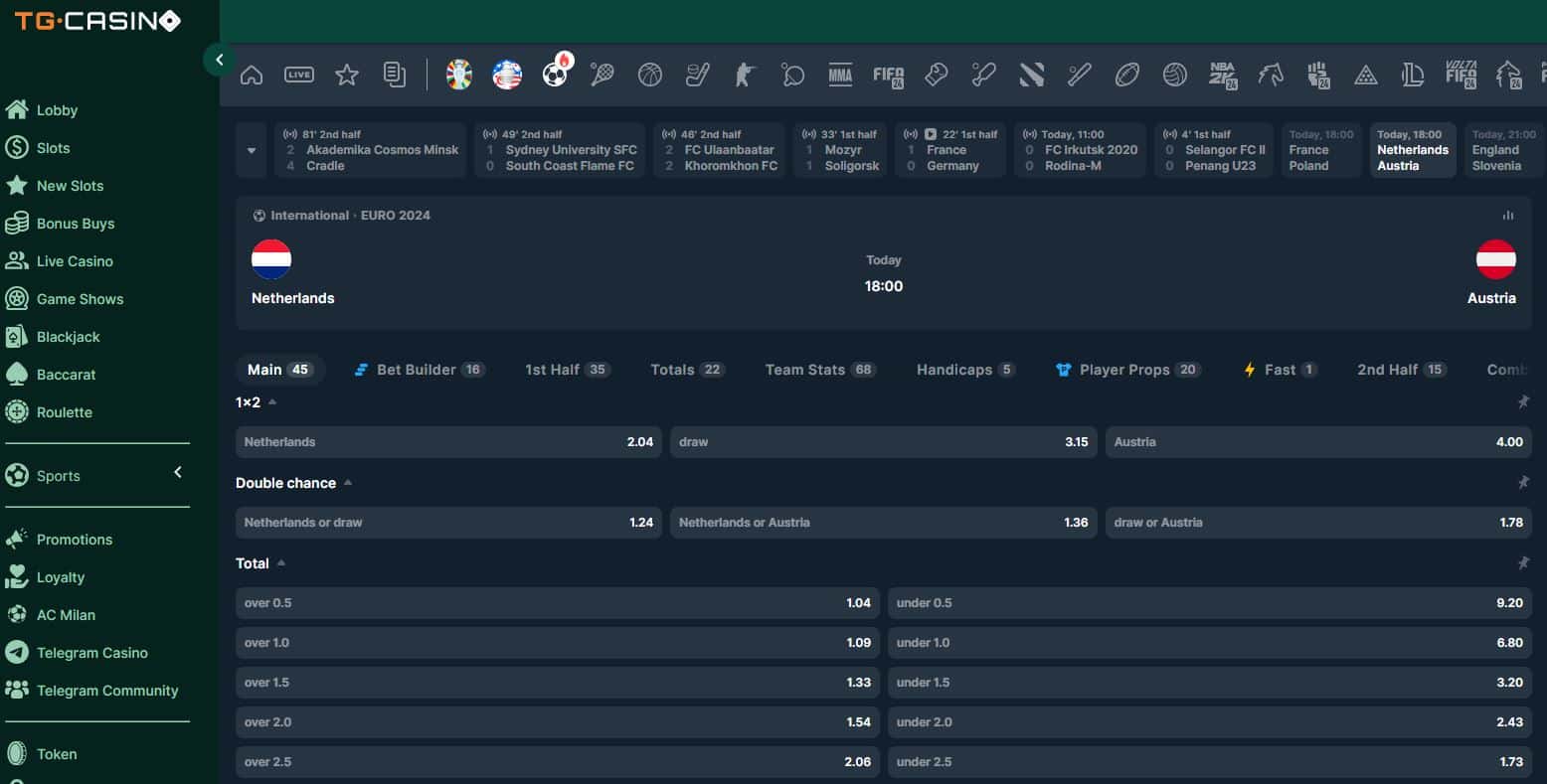Select the EURO 2024 trophy icon
The image size is (1547, 784).
click(459, 75)
